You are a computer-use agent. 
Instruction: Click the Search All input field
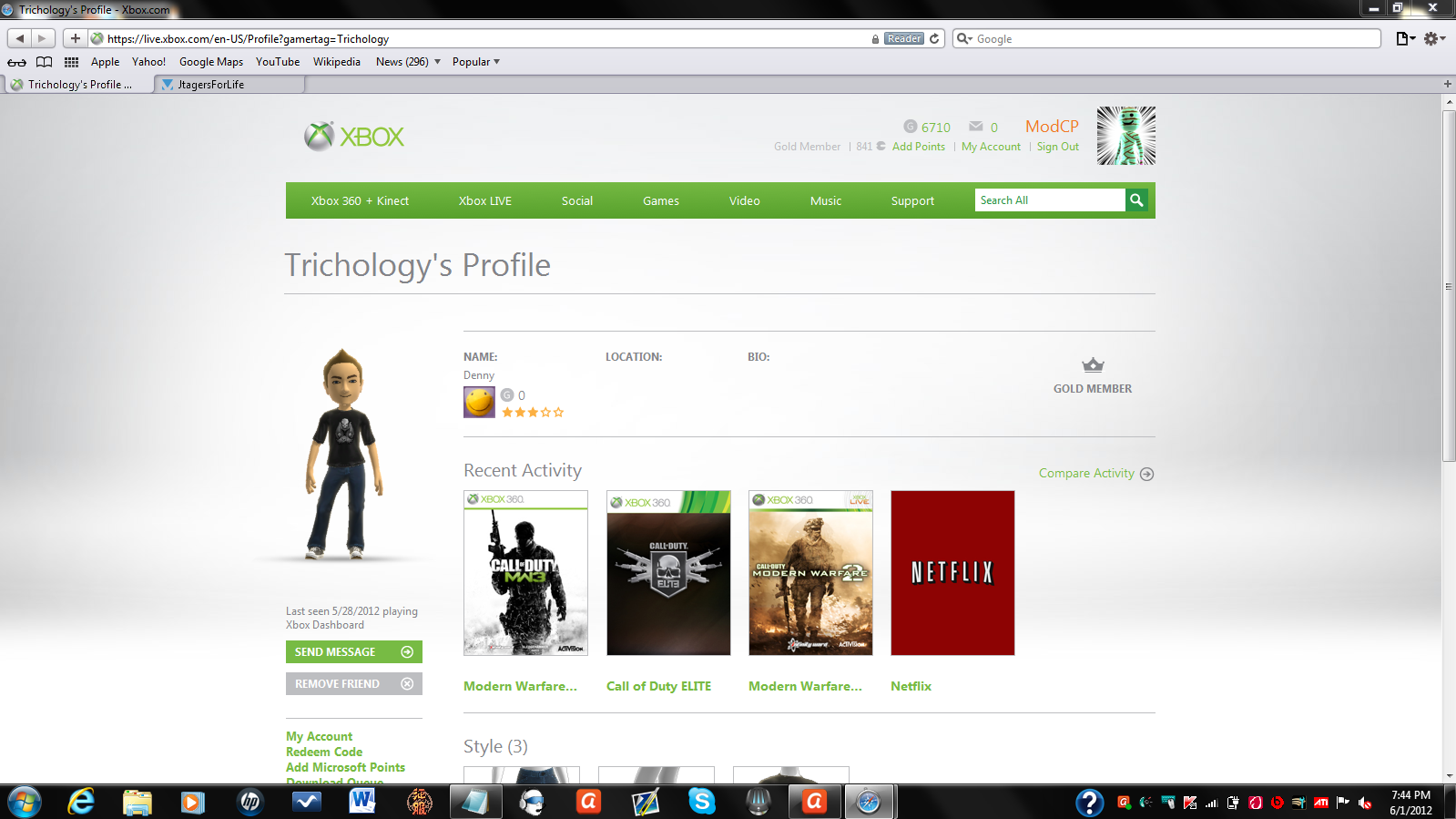[1050, 200]
